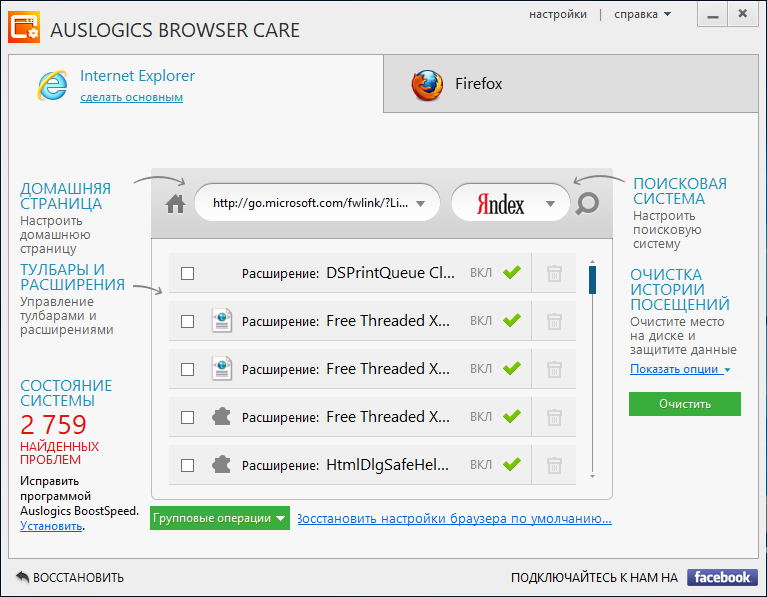
Task: Click the Internet Explorer logo icon
Action: [x=53, y=85]
